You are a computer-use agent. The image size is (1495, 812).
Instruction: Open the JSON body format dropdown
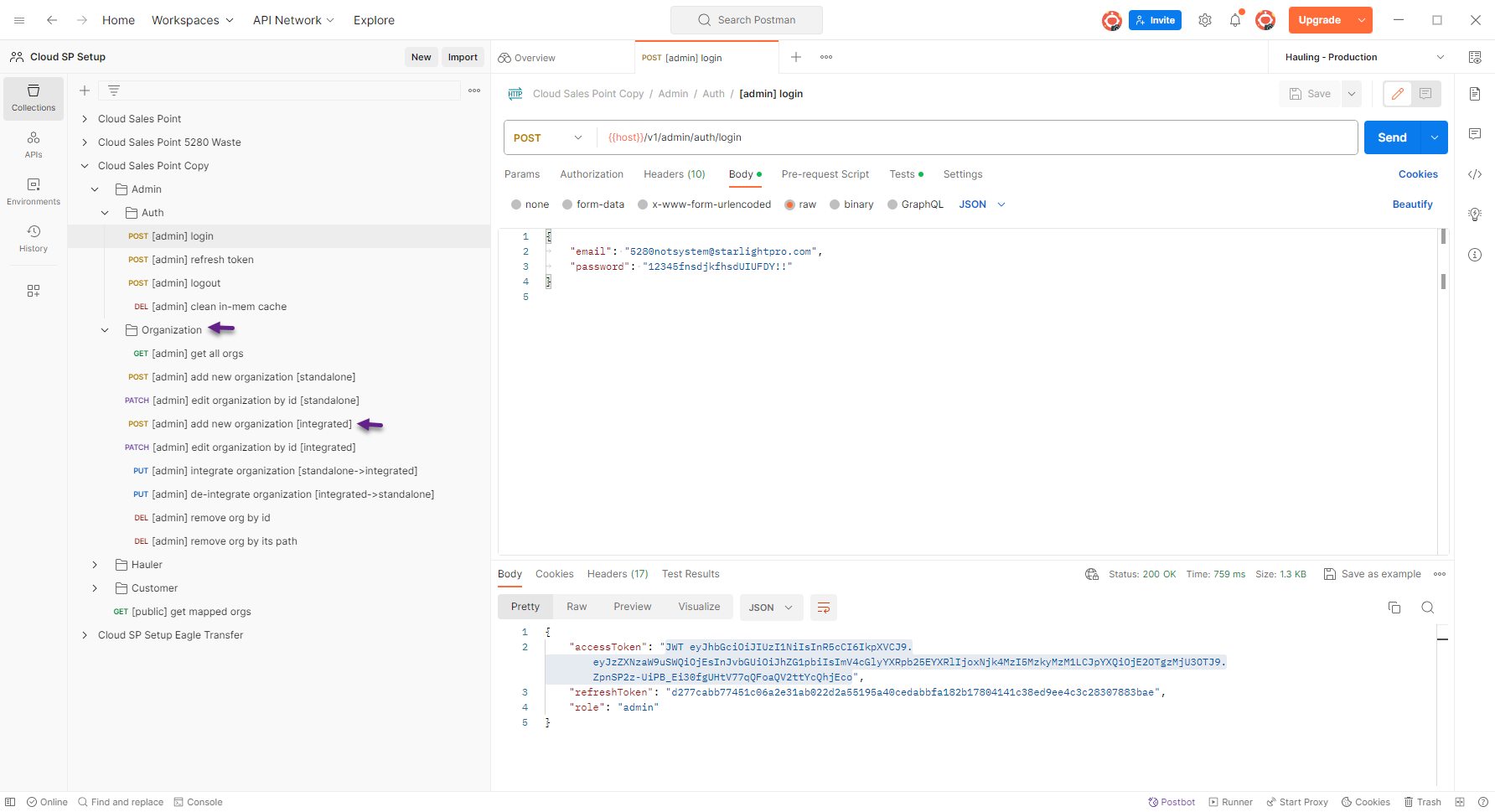tap(982, 204)
